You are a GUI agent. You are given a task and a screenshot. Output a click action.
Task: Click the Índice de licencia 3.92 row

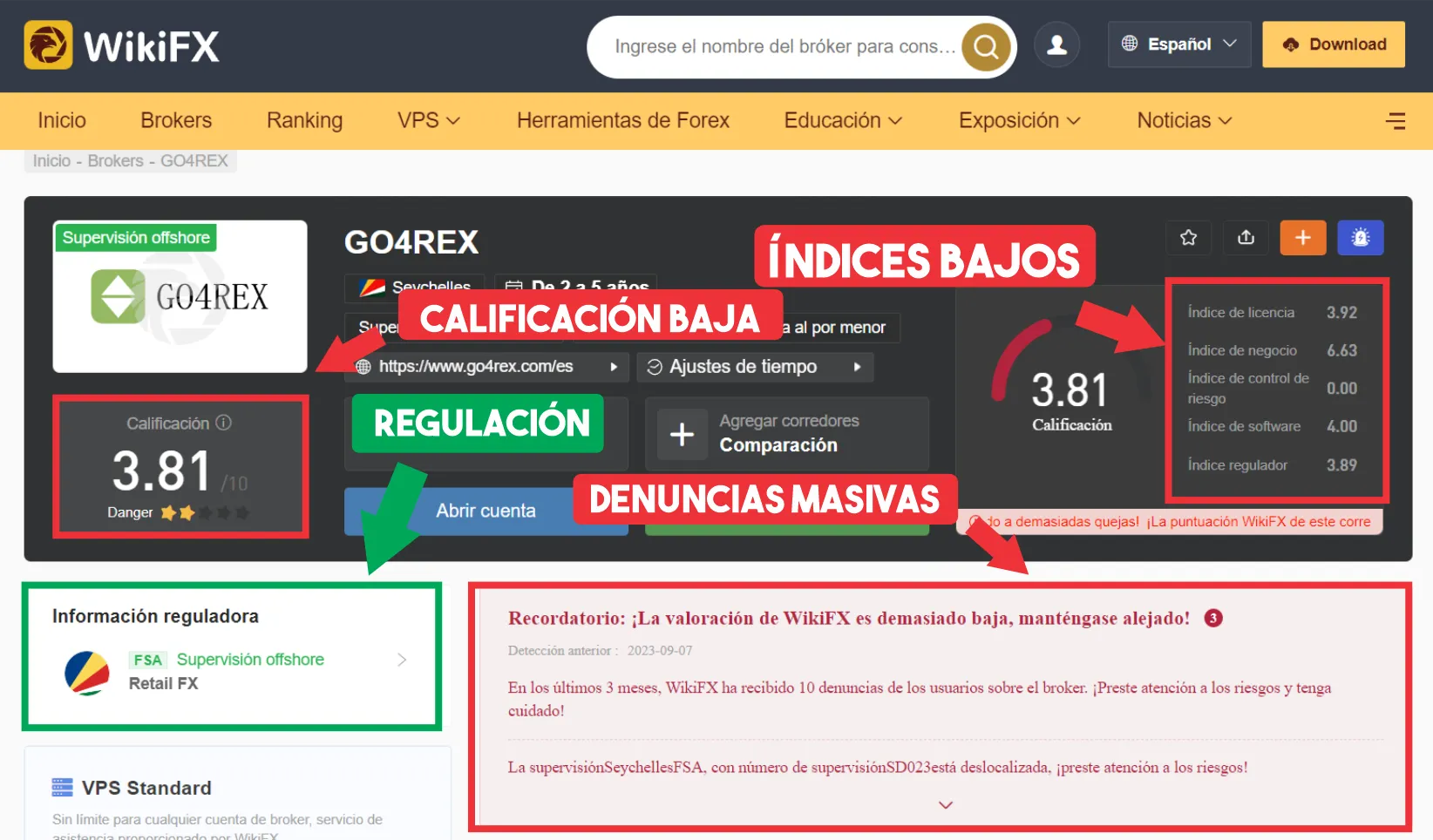pyautogui.click(x=1273, y=312)
